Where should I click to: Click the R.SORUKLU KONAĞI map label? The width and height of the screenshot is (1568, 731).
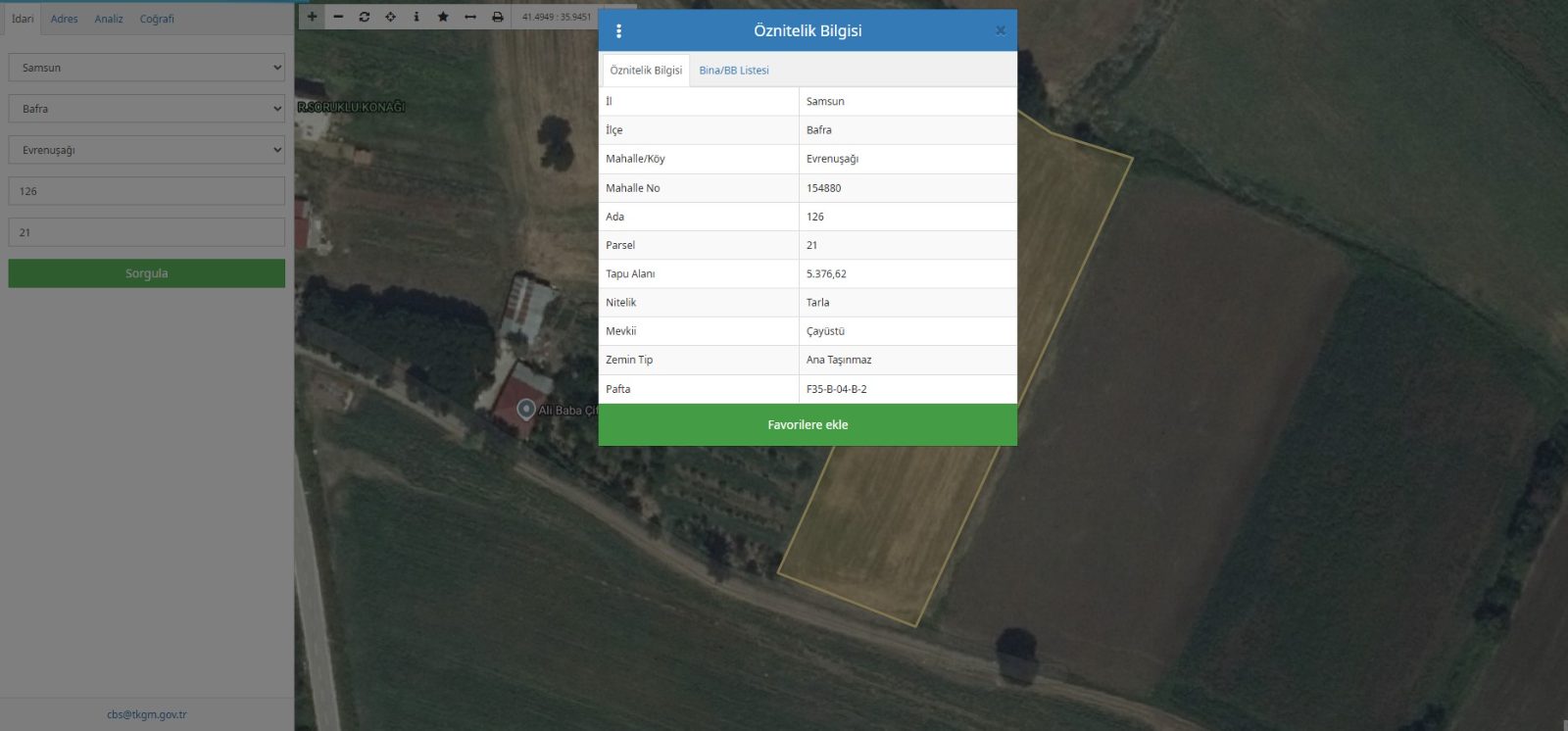(351, 107)
